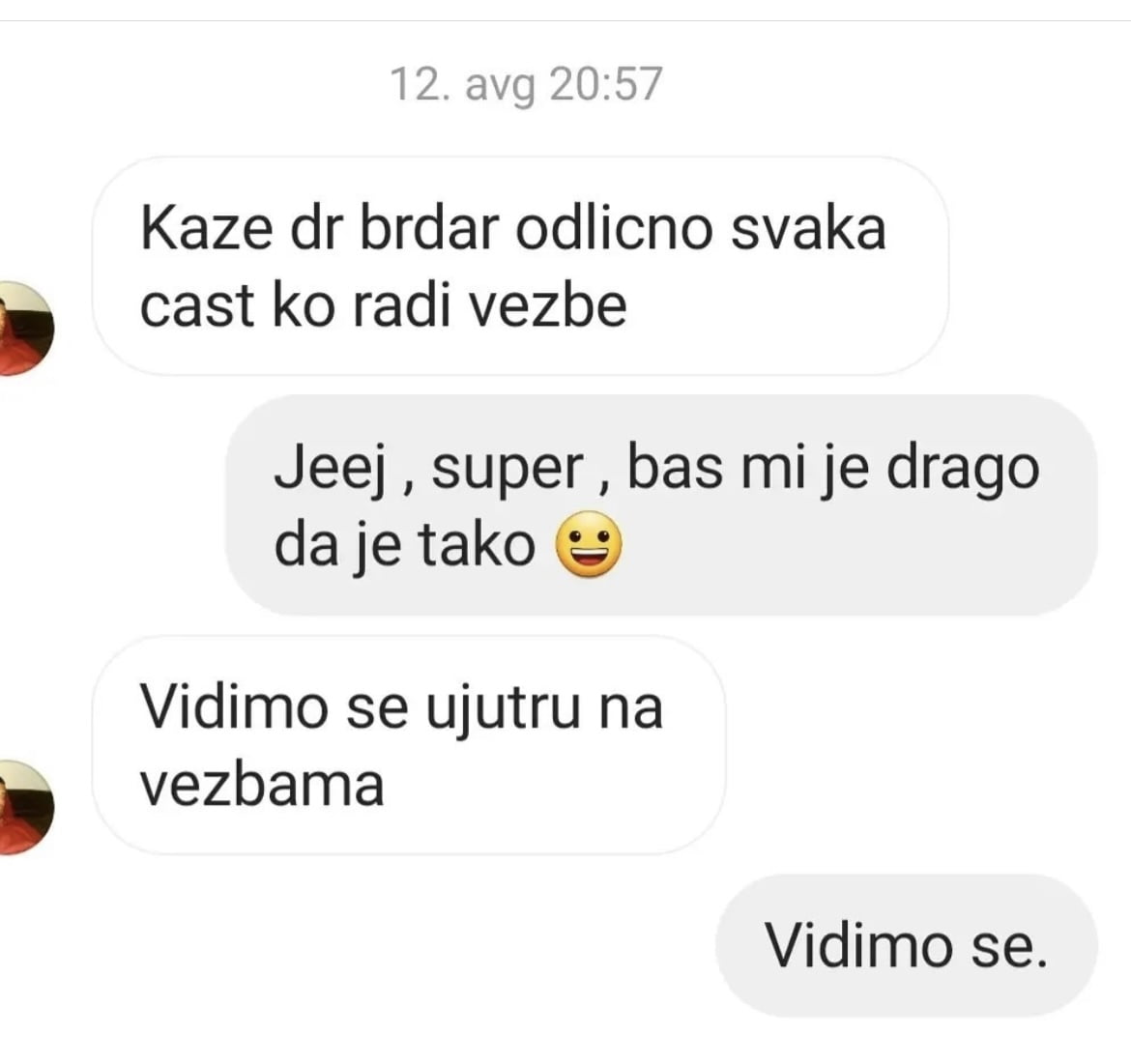This screenshot has width=1131, height=1064.
Task: Click the '20:57' time in the header
Action: (606, 83)
